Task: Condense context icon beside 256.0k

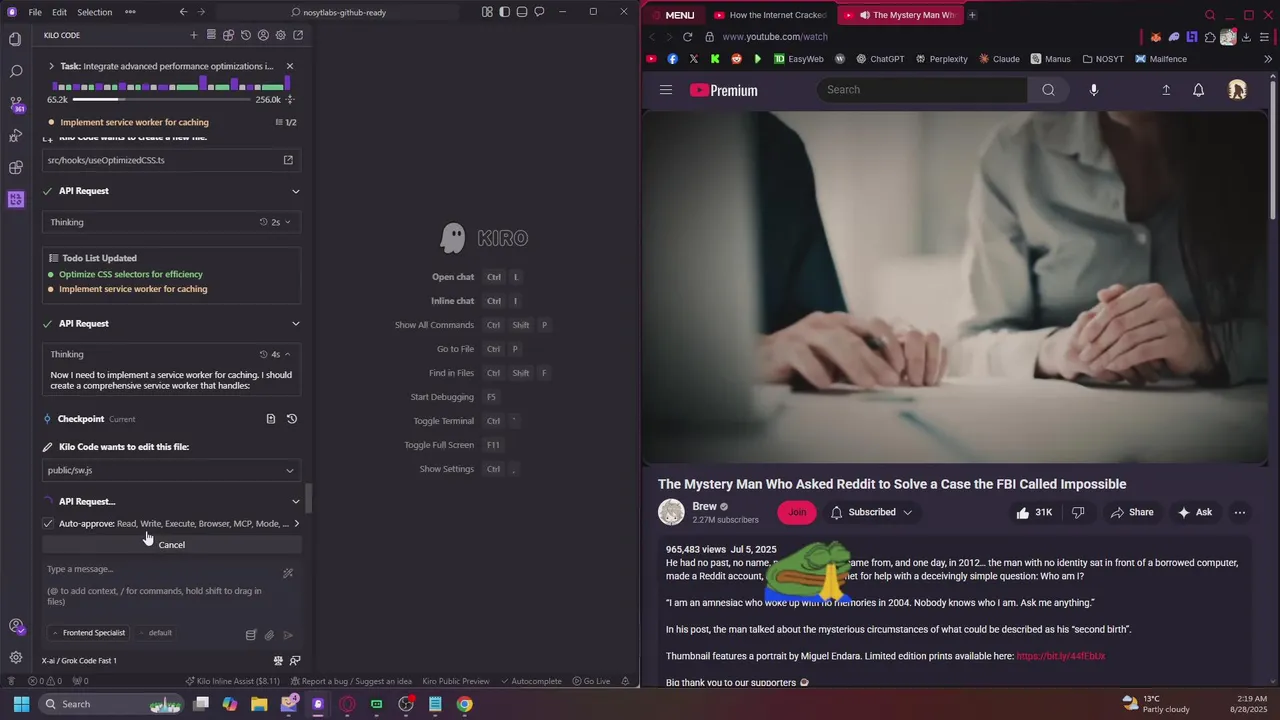Action: (290, 100)
